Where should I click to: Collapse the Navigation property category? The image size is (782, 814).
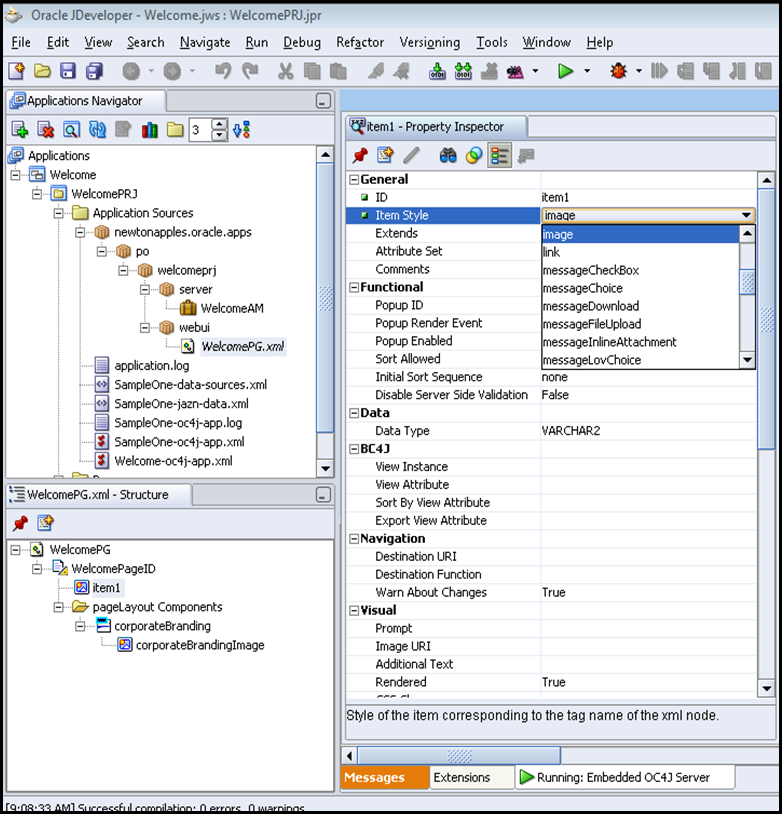click(354, 539)
